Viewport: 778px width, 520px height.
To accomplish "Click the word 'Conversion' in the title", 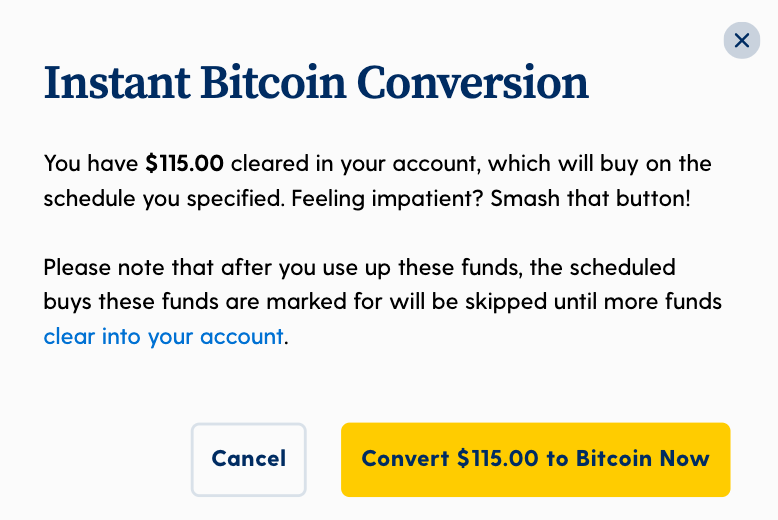I will pyautogui.click(x=473, y=82).
